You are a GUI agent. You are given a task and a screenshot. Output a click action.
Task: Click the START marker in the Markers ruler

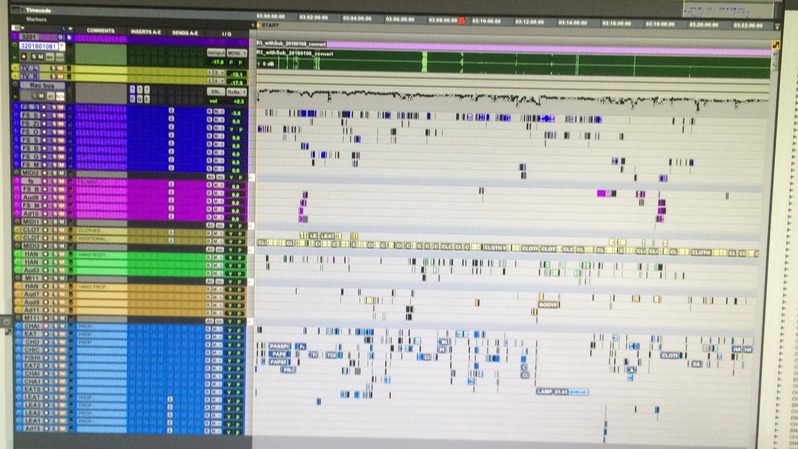(268, 25)
